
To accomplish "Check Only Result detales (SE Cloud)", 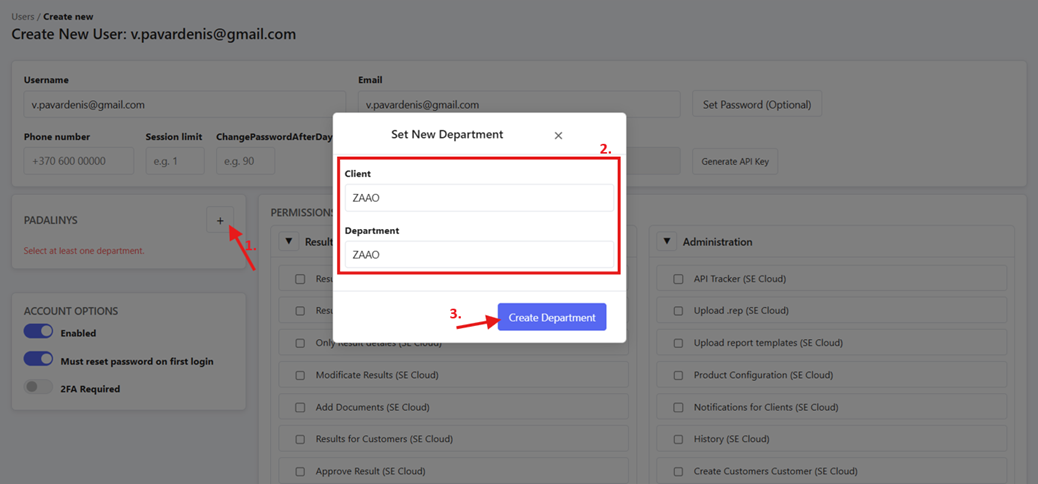I will pyautogui.click(x=300, y=343).
